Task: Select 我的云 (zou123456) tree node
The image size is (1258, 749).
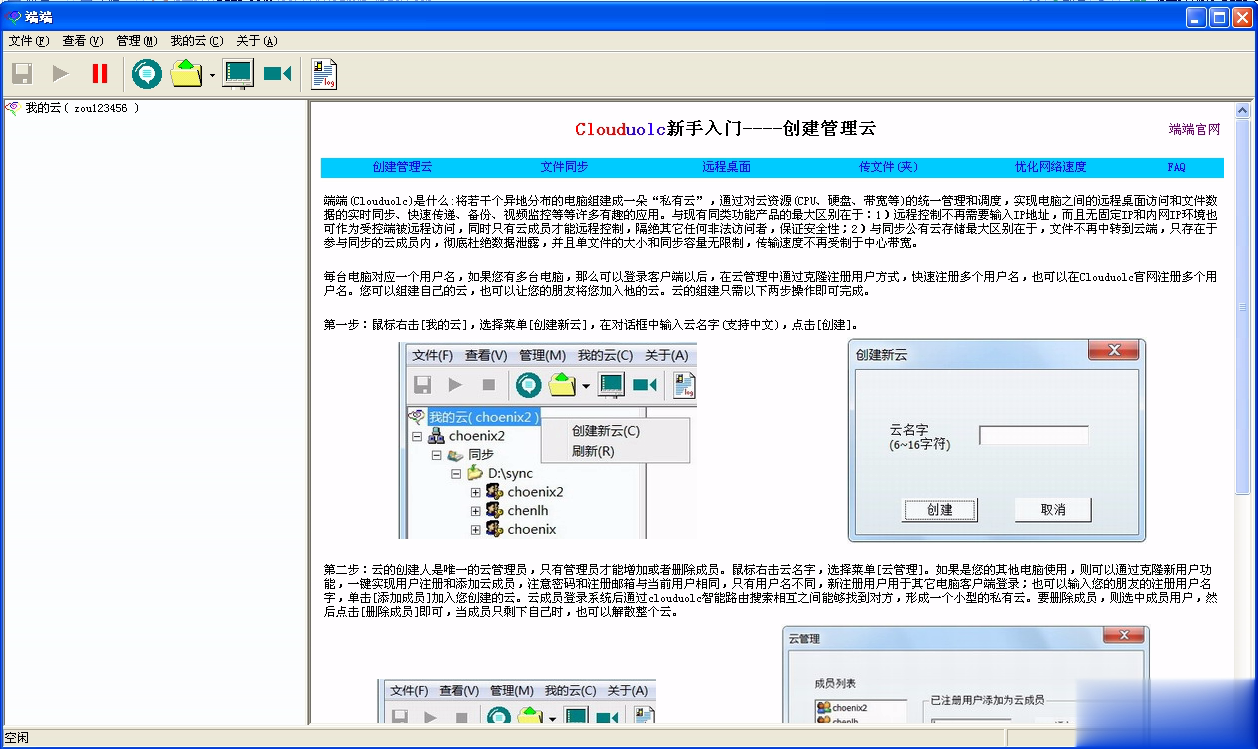Action: tap(81, 108)
